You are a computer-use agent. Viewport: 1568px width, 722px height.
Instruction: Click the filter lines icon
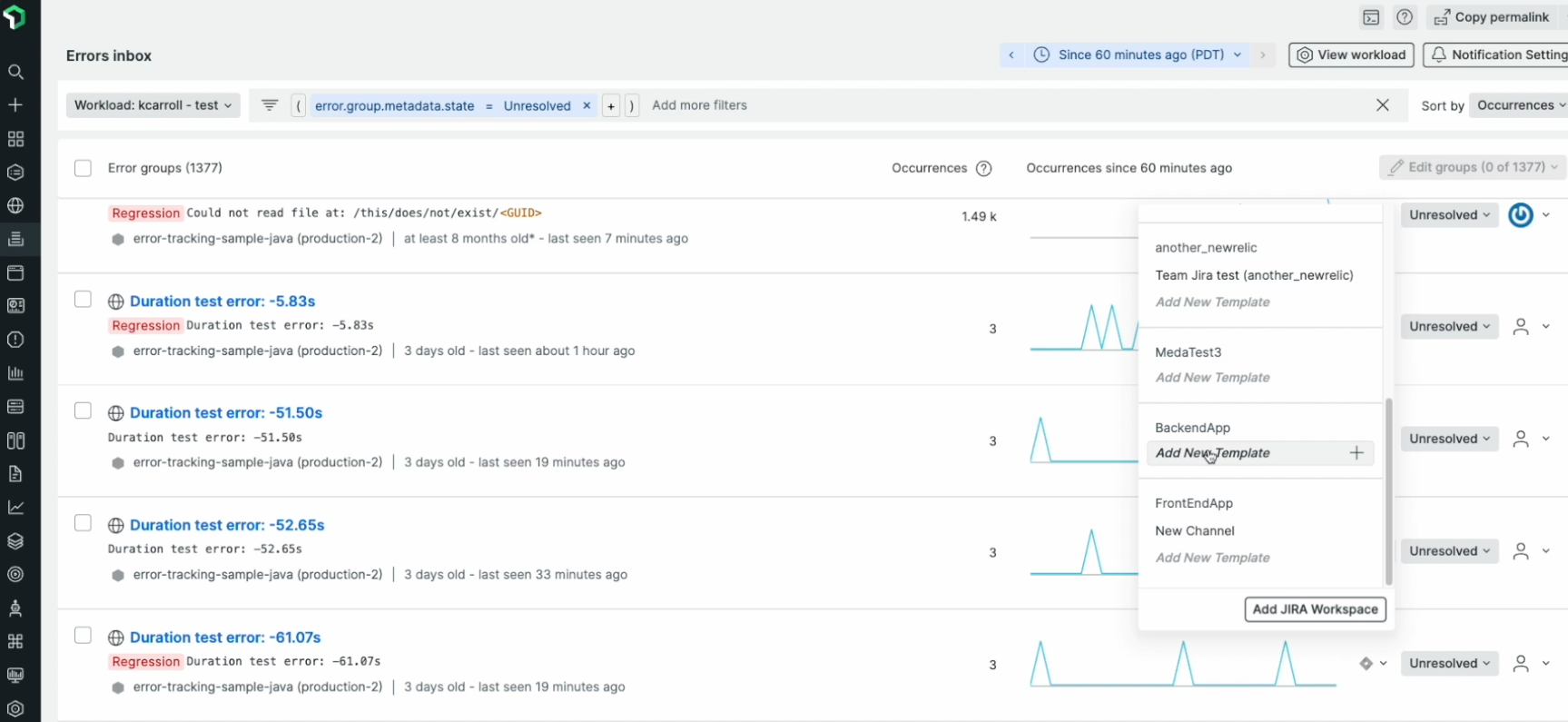270,105
